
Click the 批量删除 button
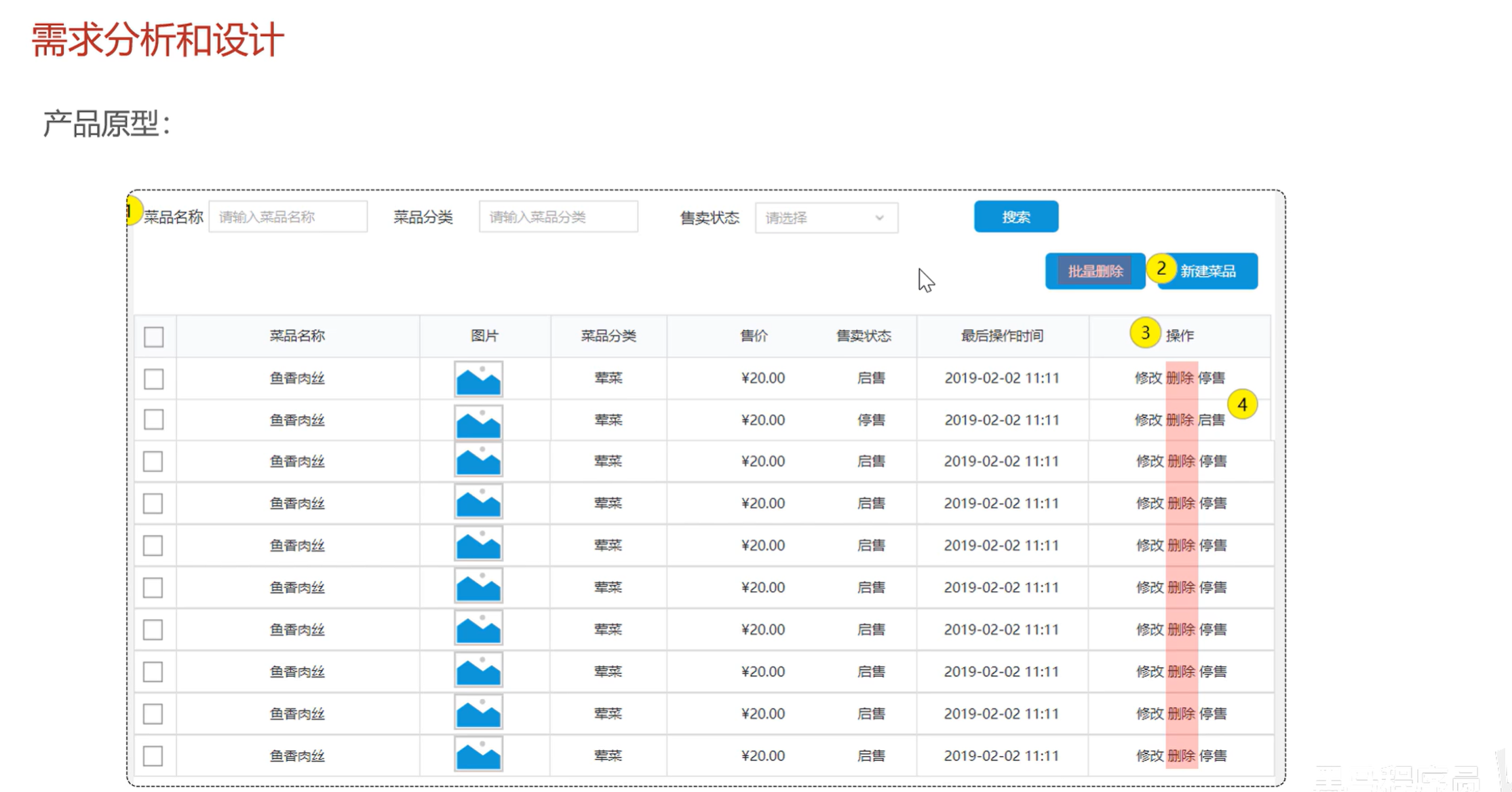pyautogui.click(x=1095, y=271)
